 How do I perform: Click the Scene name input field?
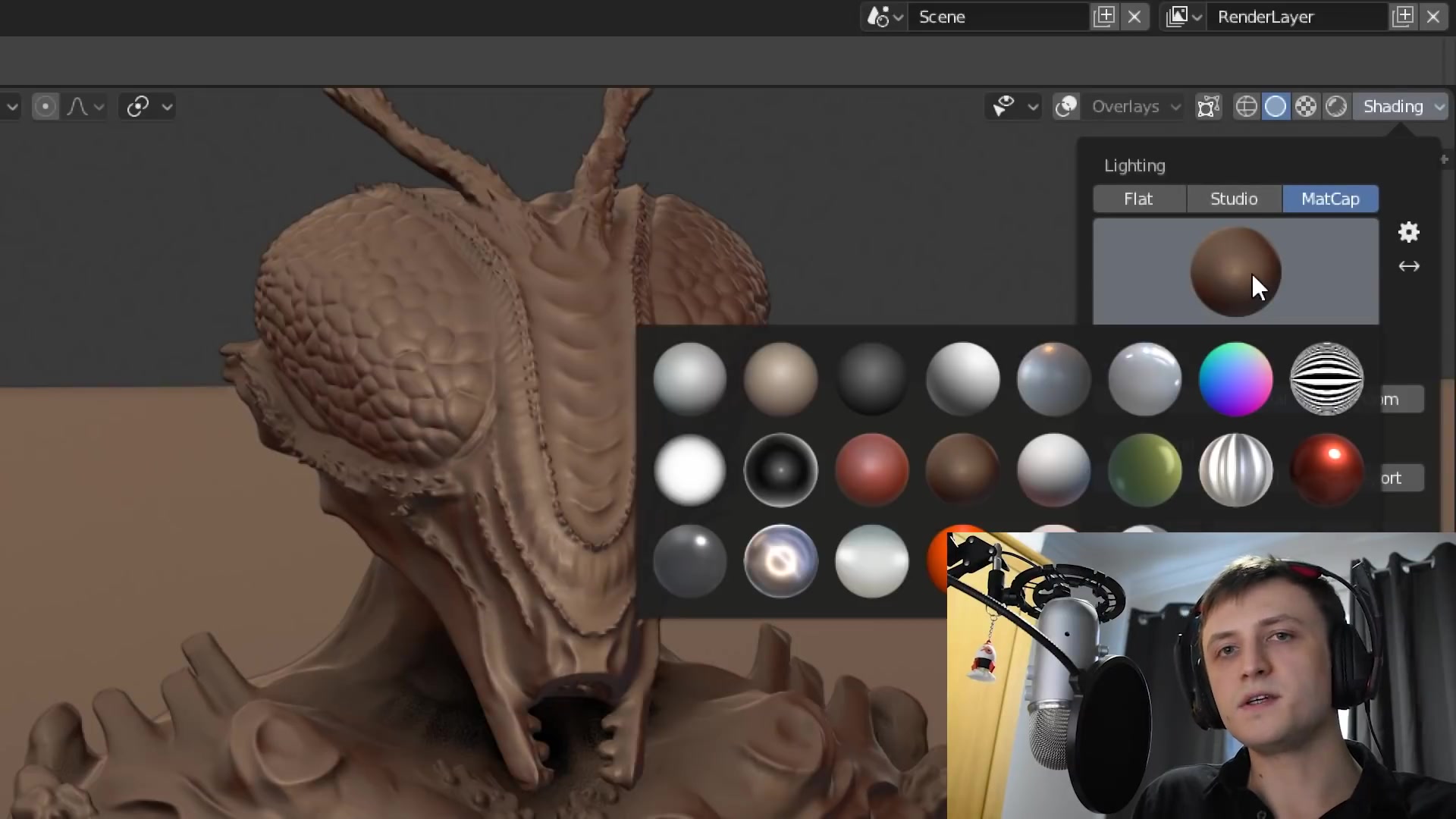point(993,17)
